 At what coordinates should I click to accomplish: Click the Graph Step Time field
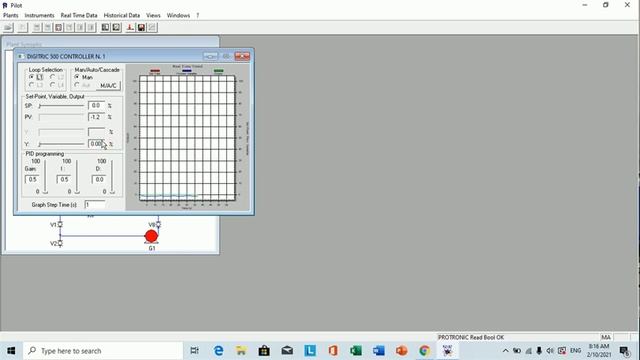[95, 204]
